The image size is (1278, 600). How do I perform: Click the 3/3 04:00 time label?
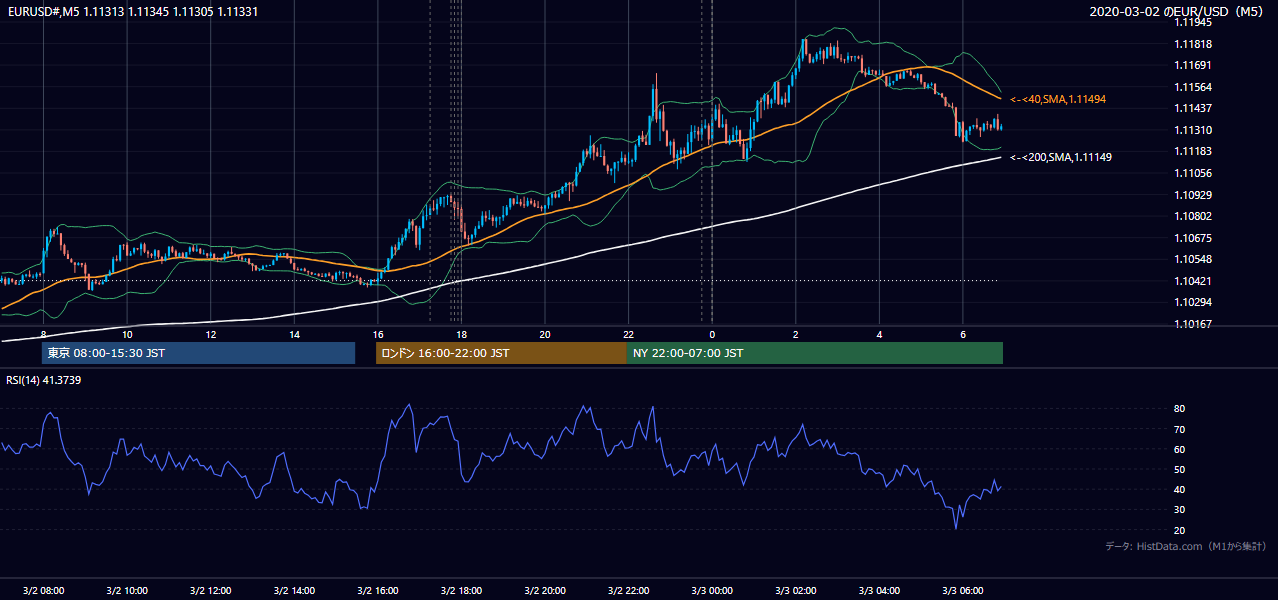coord(879,590)
